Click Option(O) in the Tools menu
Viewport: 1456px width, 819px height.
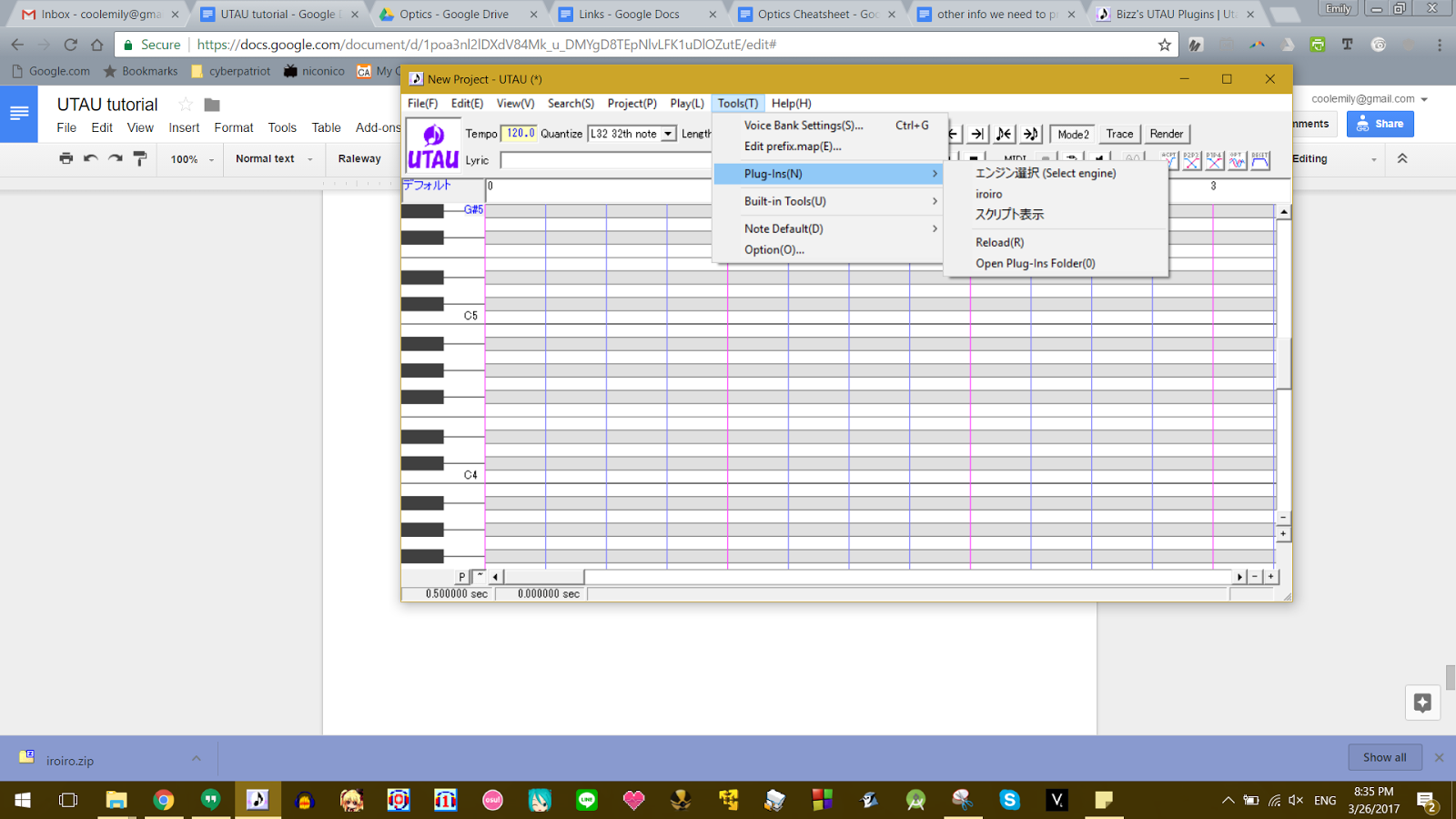pos(827,249)
